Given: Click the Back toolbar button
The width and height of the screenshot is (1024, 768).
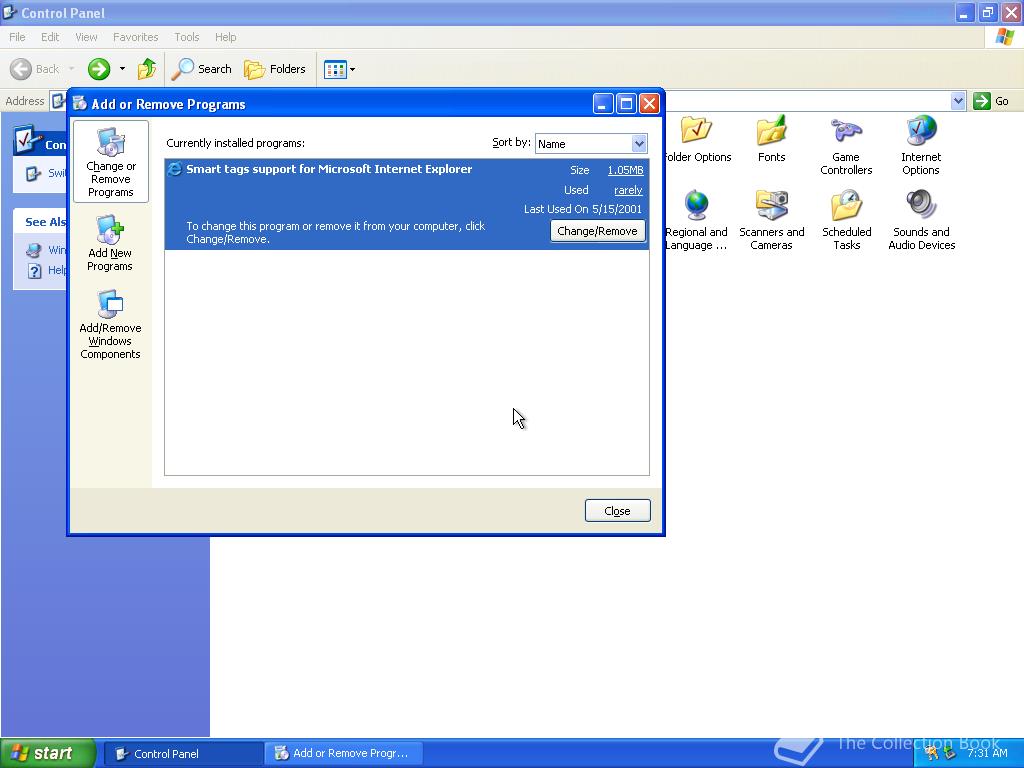Looking at the screenshot, I should pos(35,69).
